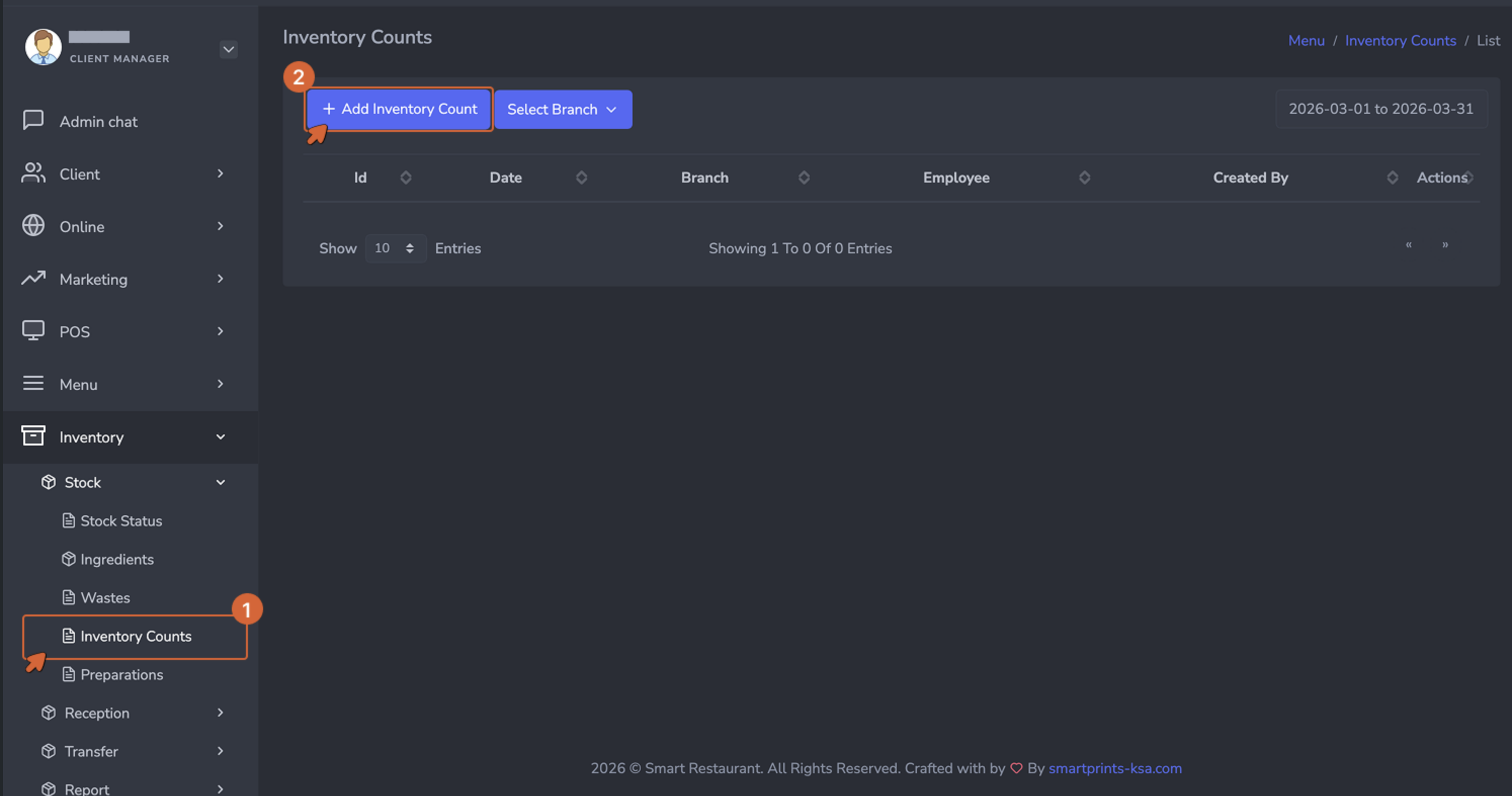
Task: Click the POS monitor icon
Action: tap(33, 330)
